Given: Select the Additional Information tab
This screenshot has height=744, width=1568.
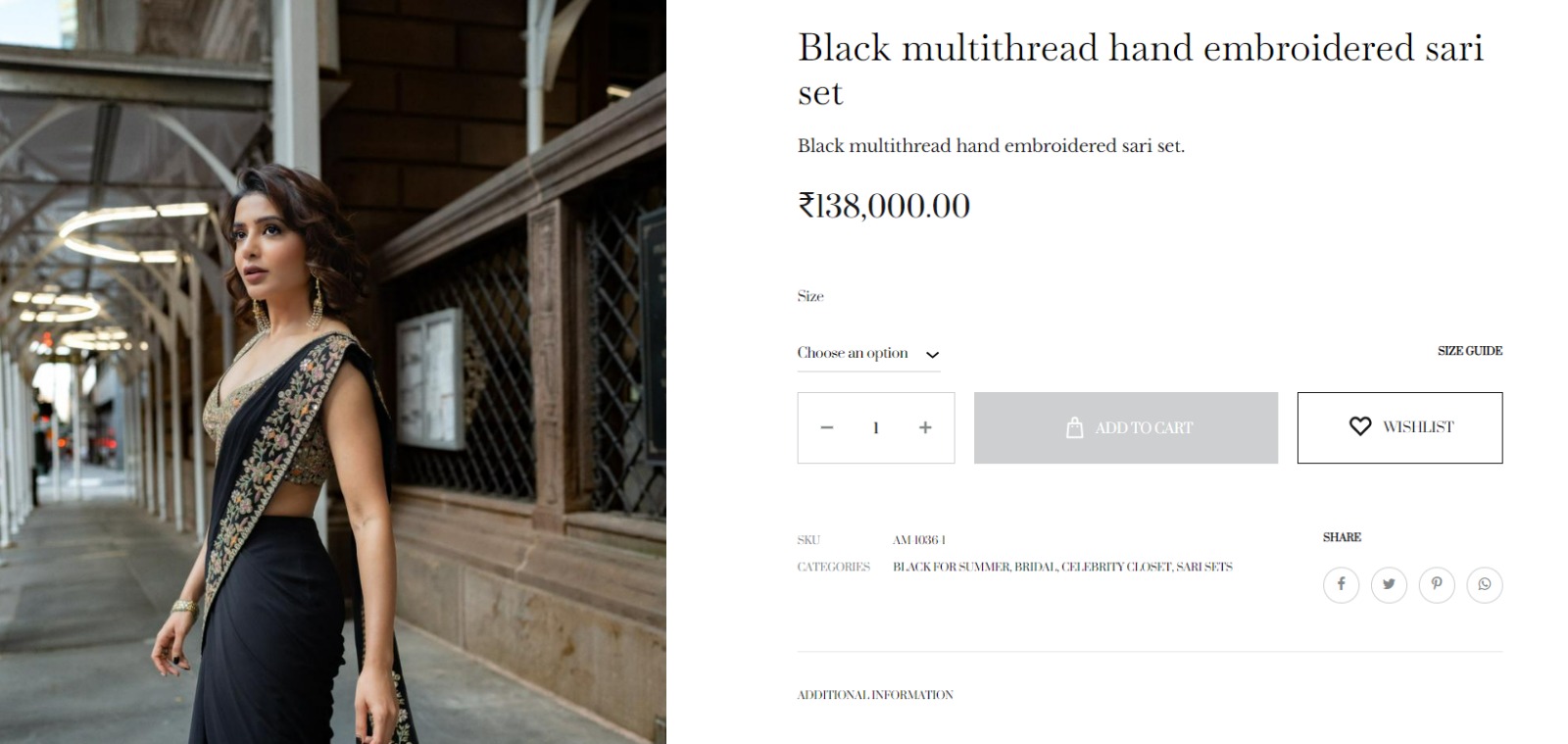Looking at the screenshot, I should pyautogui.click(x=875, y=695).
